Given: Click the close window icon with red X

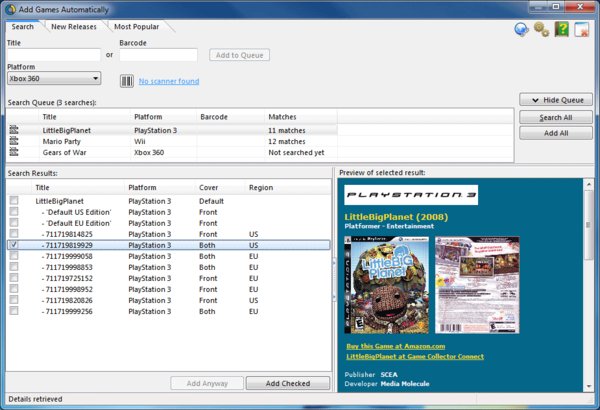Looking at the screenshot, I should [581, 29].
